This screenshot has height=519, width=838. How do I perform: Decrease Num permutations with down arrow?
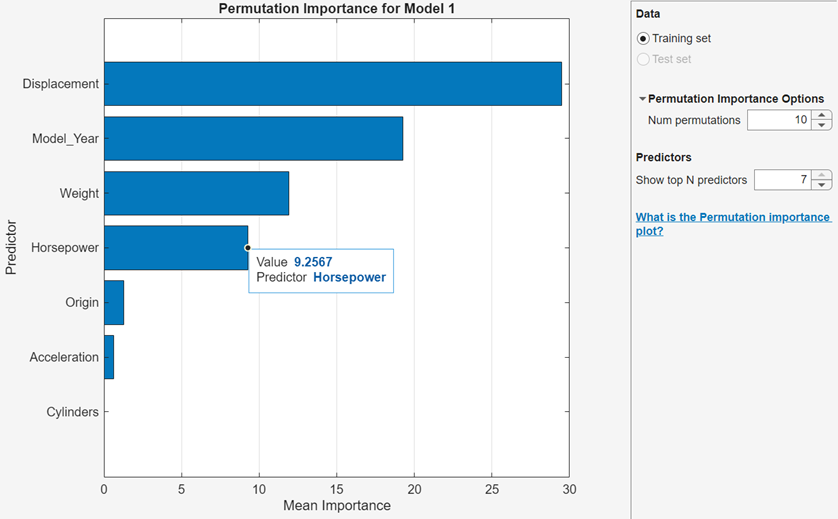[x=822, y=125]
